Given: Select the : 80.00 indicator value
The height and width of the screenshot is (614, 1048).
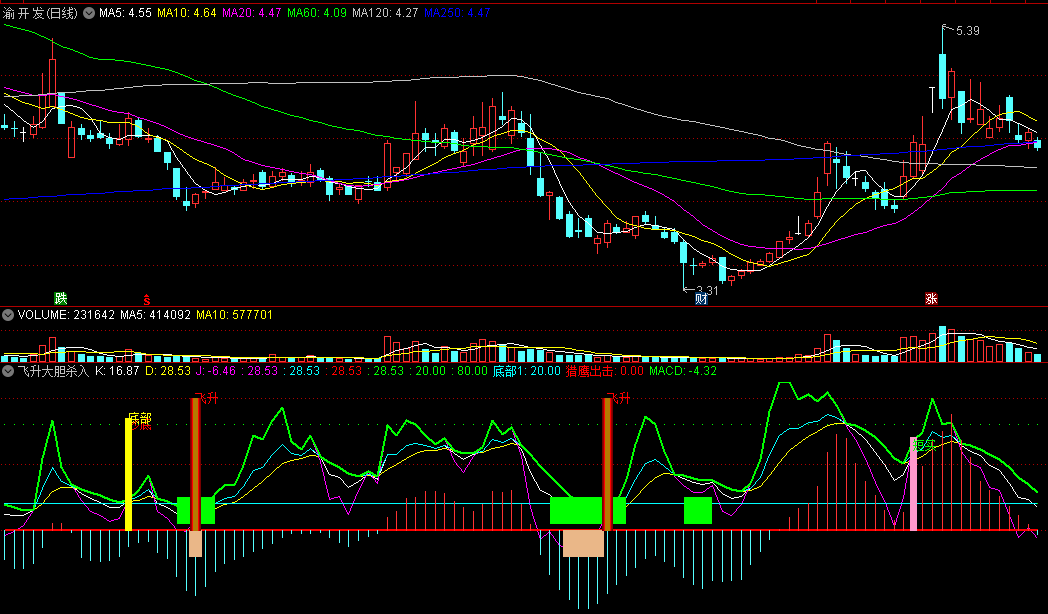Looking at the screenshot, I should (469, 371).
